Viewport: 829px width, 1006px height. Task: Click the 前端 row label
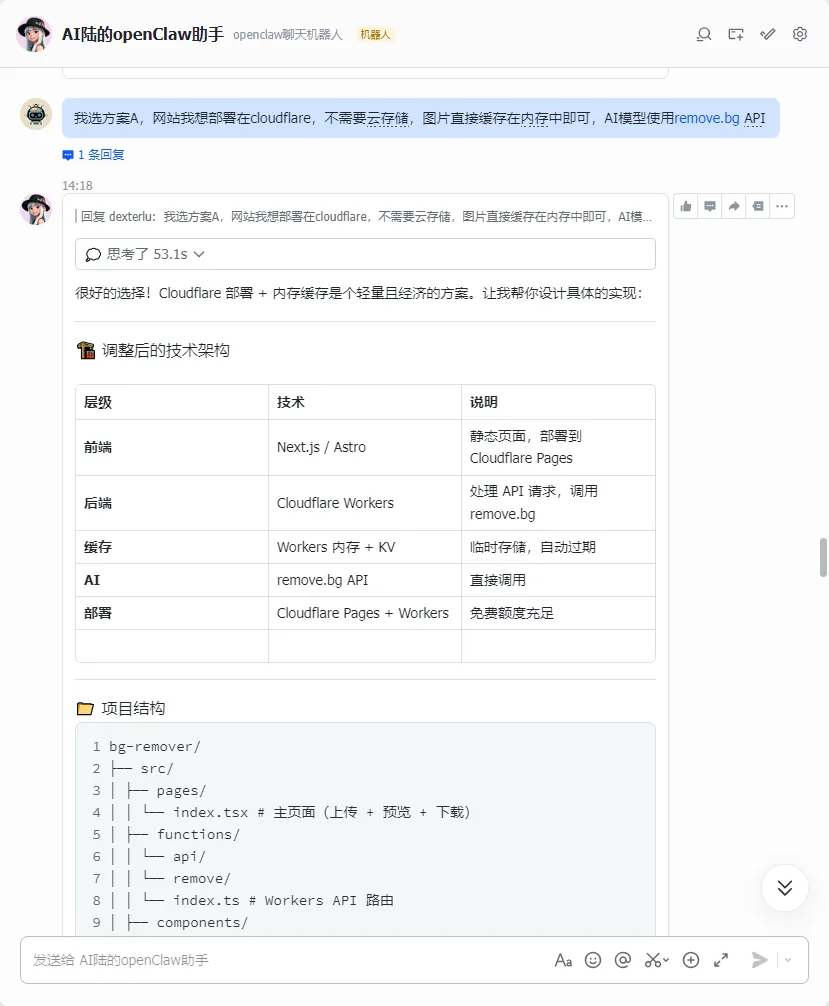pyautogui.click(x=98, y=447)
